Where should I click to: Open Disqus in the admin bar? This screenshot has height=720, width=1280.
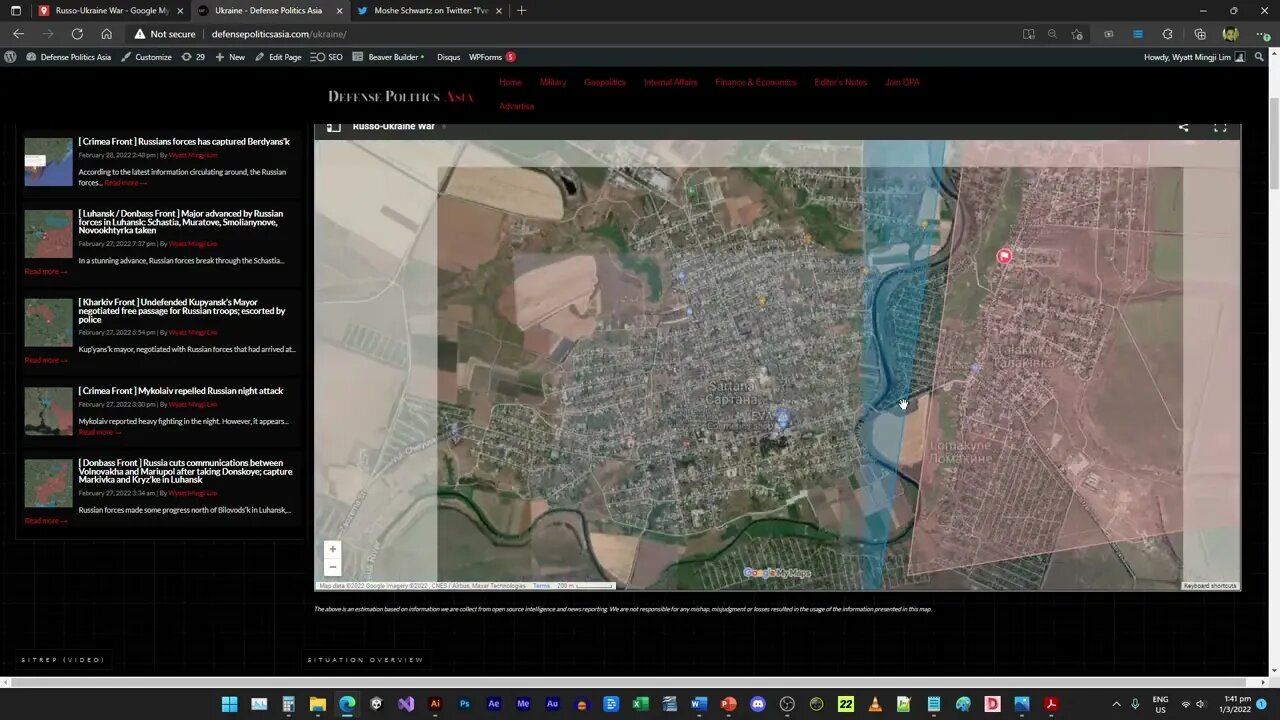click(x=449, y=57)
